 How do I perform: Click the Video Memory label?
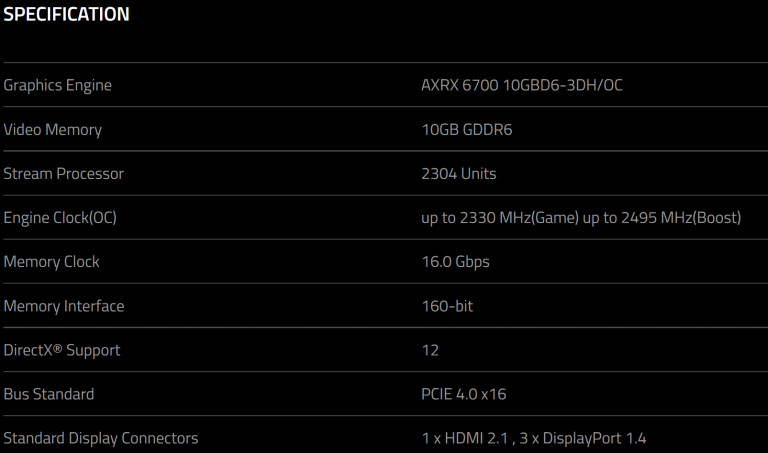[53, 130]
